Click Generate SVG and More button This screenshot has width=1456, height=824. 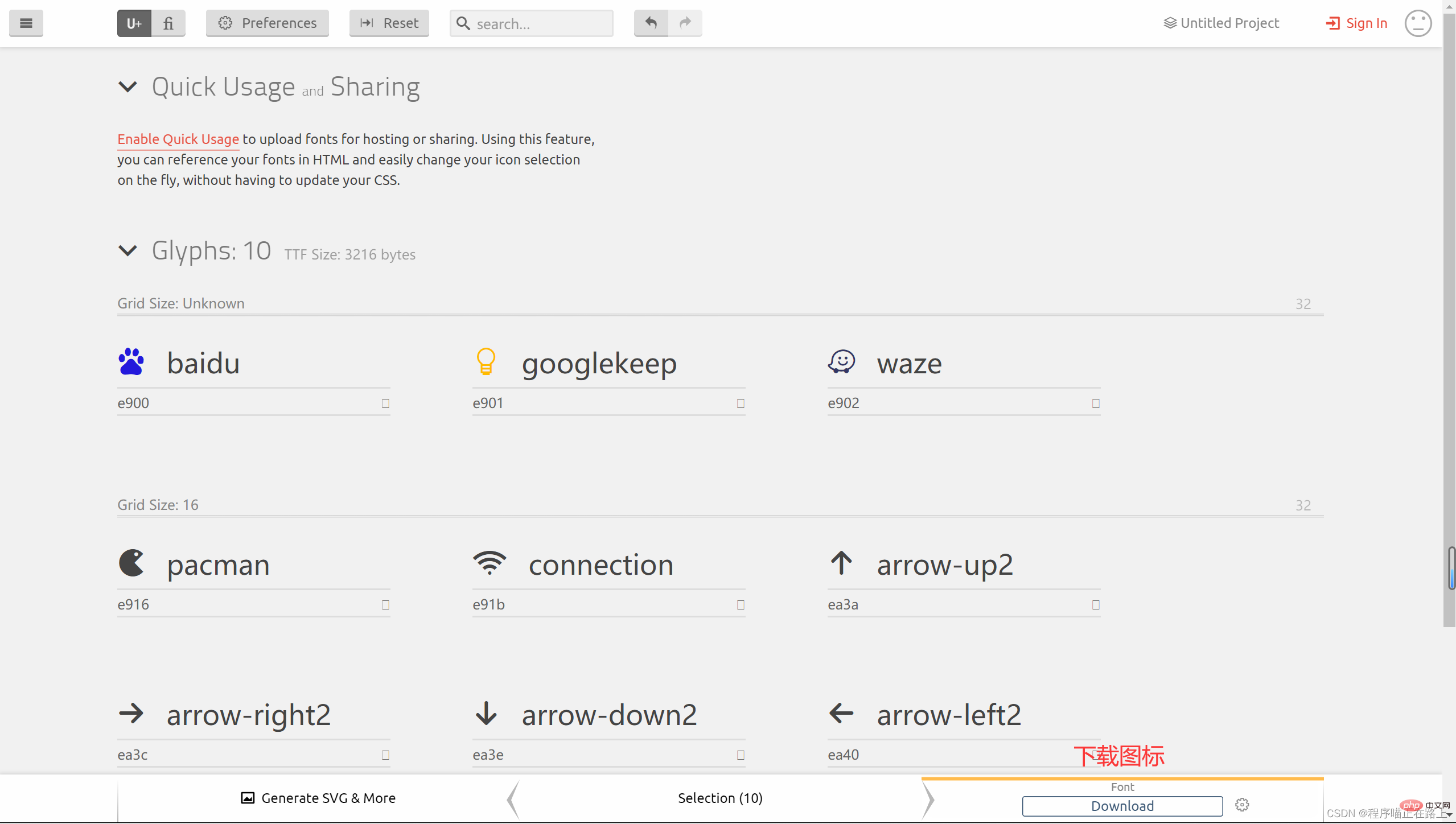(x=318, y=798)
